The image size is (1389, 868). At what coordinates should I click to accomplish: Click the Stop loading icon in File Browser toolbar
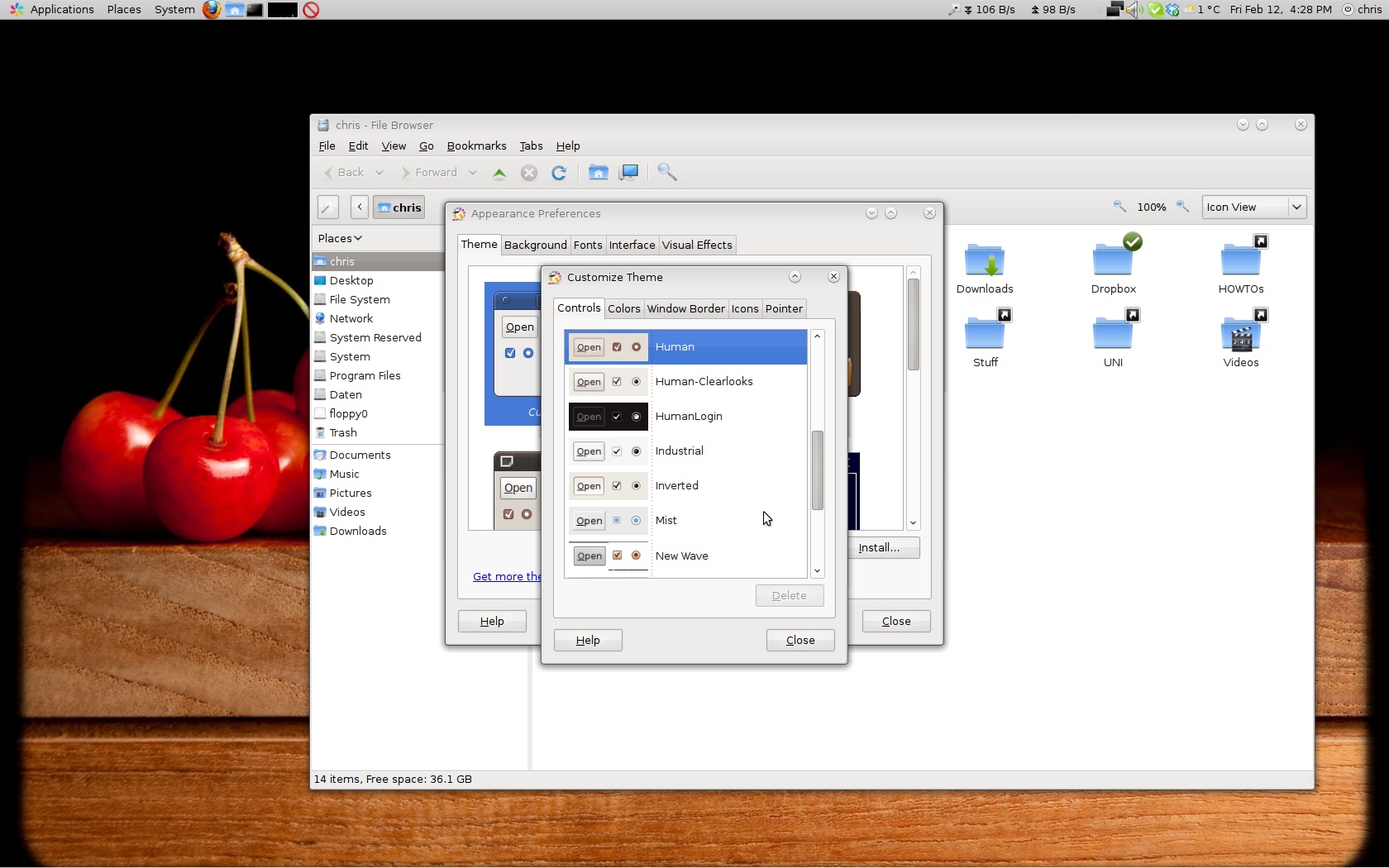[529, 173]
